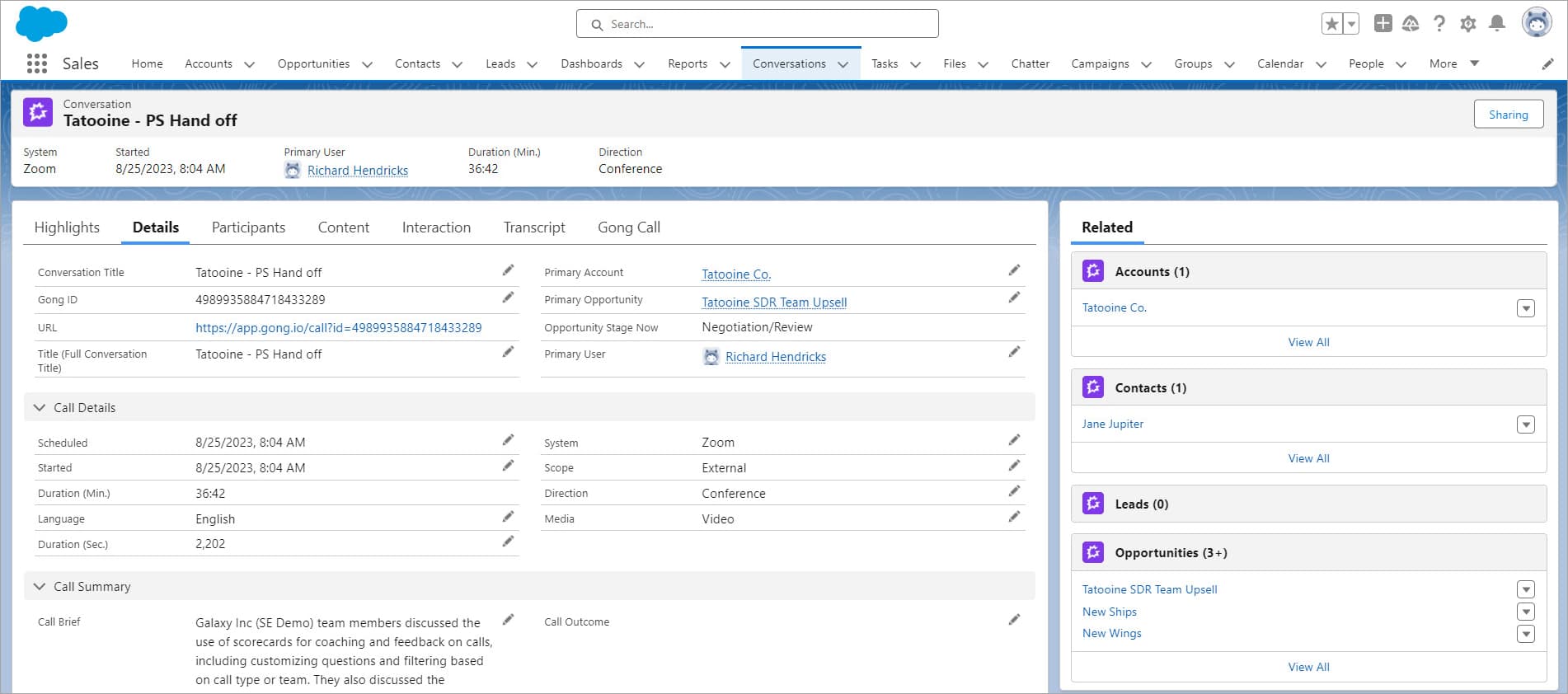The width and height of the screenshot is (1568, 694).
Task: Open Tatooine SDR Team Upsell Primary Opportunity link
Action: click(x=774, y=302)
